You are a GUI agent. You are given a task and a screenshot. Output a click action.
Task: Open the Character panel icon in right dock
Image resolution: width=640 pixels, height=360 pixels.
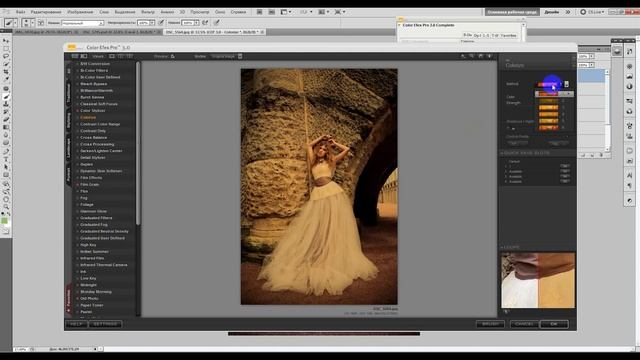point(629,175)
